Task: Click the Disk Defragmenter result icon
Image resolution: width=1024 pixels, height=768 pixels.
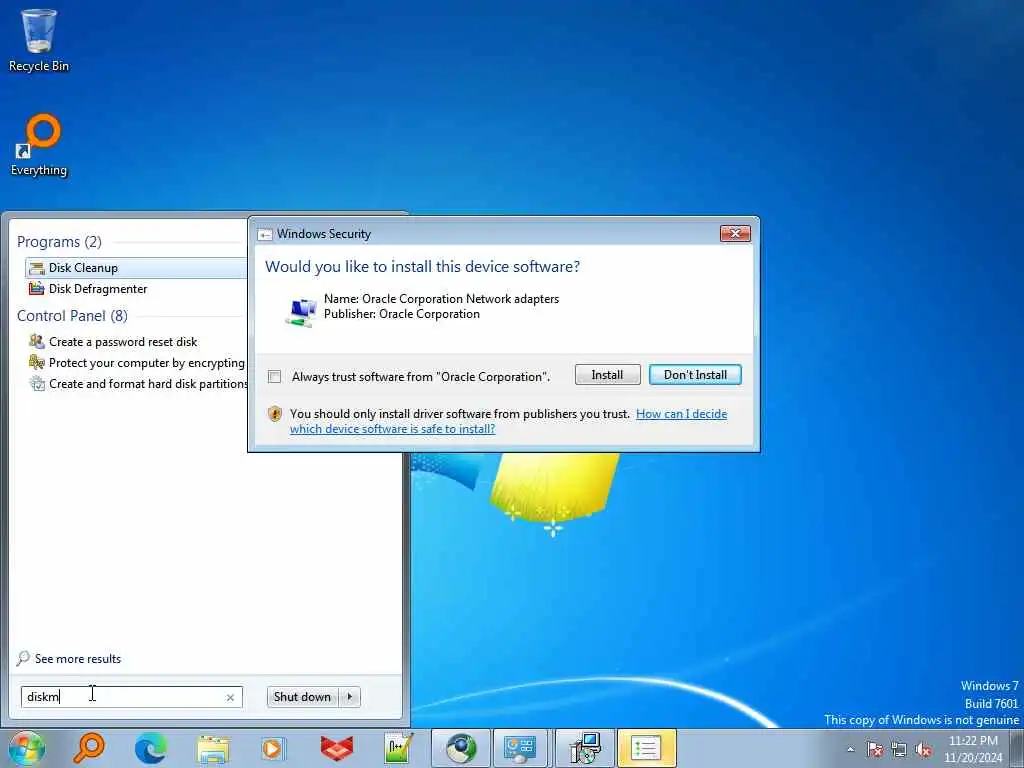Action: (x=37, y=289)
